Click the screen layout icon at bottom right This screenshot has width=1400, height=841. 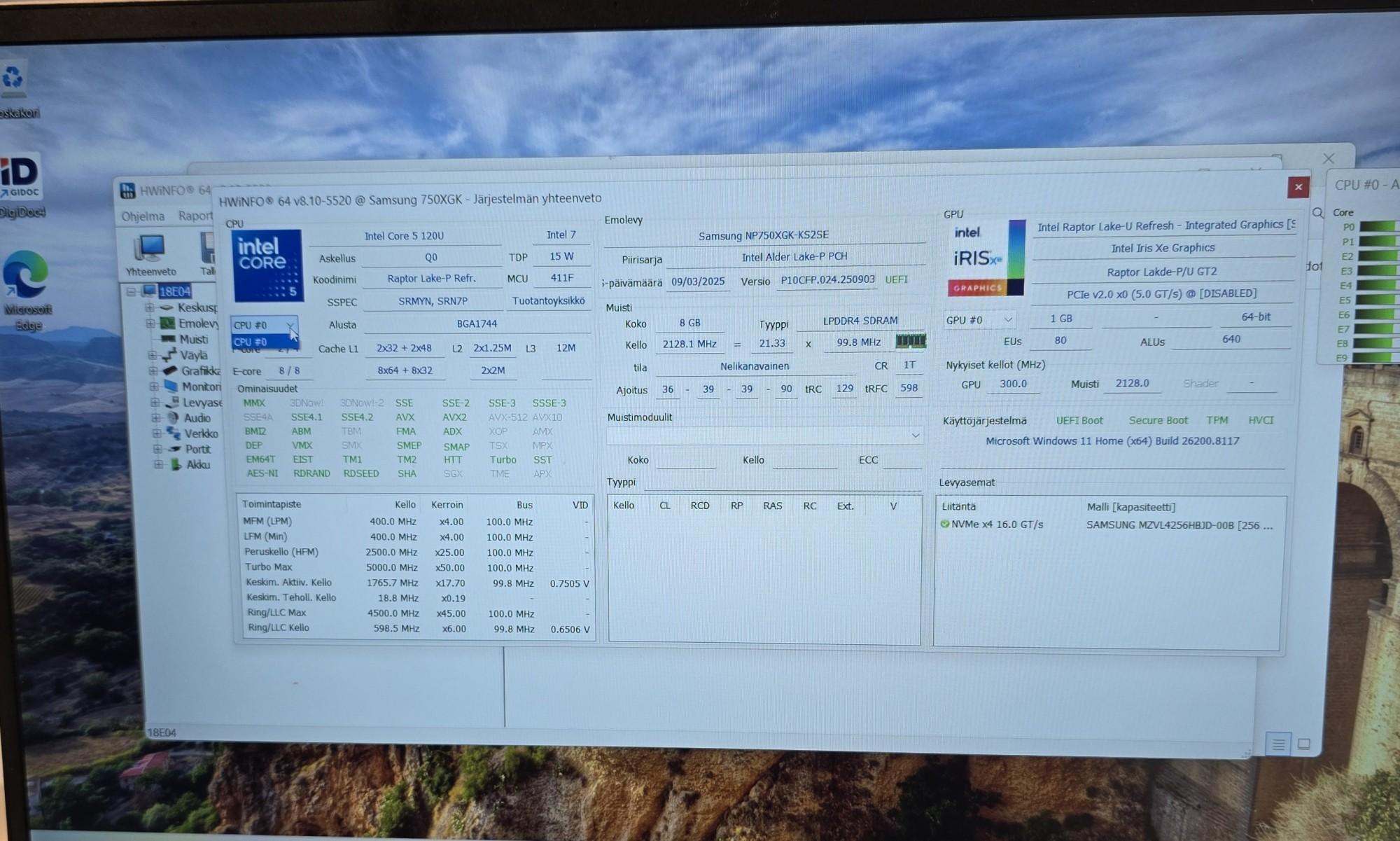click(x=1303, y=744)
